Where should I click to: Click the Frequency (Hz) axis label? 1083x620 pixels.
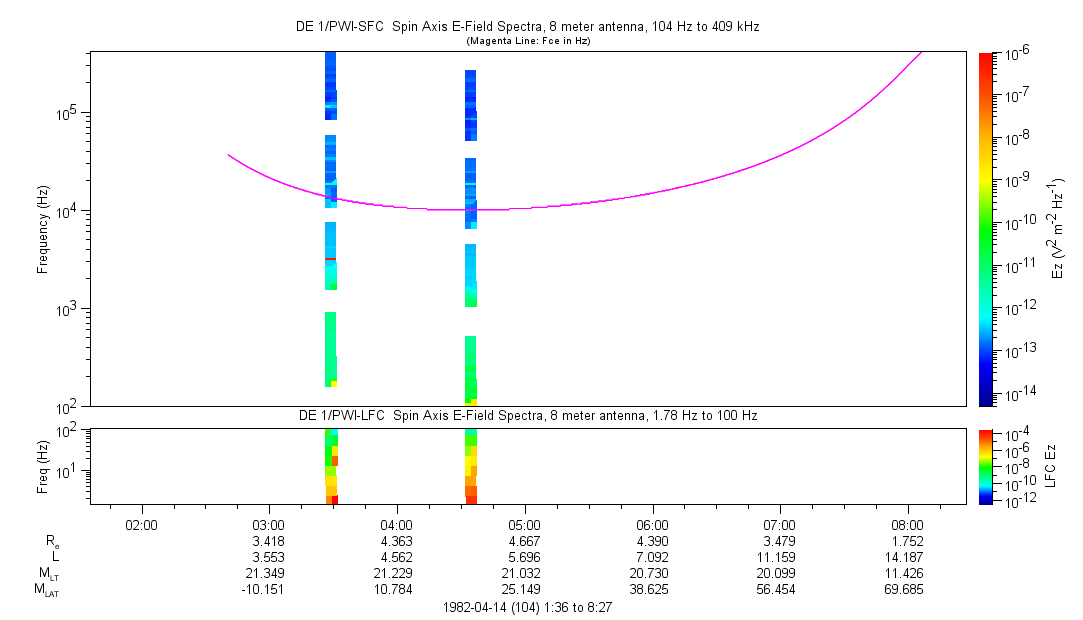coord(43,229)
